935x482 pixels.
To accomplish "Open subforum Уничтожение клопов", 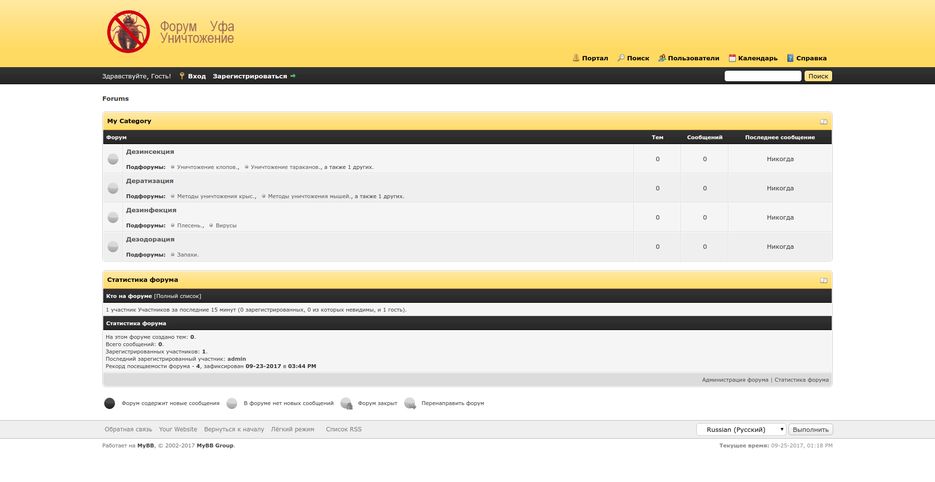I will tap(207, 168).
